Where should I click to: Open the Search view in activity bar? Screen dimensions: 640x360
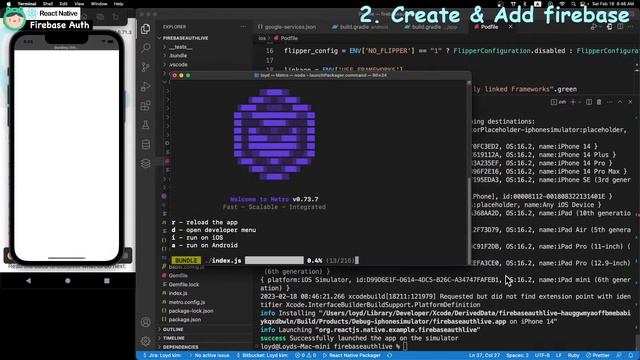tap(145, 48)
